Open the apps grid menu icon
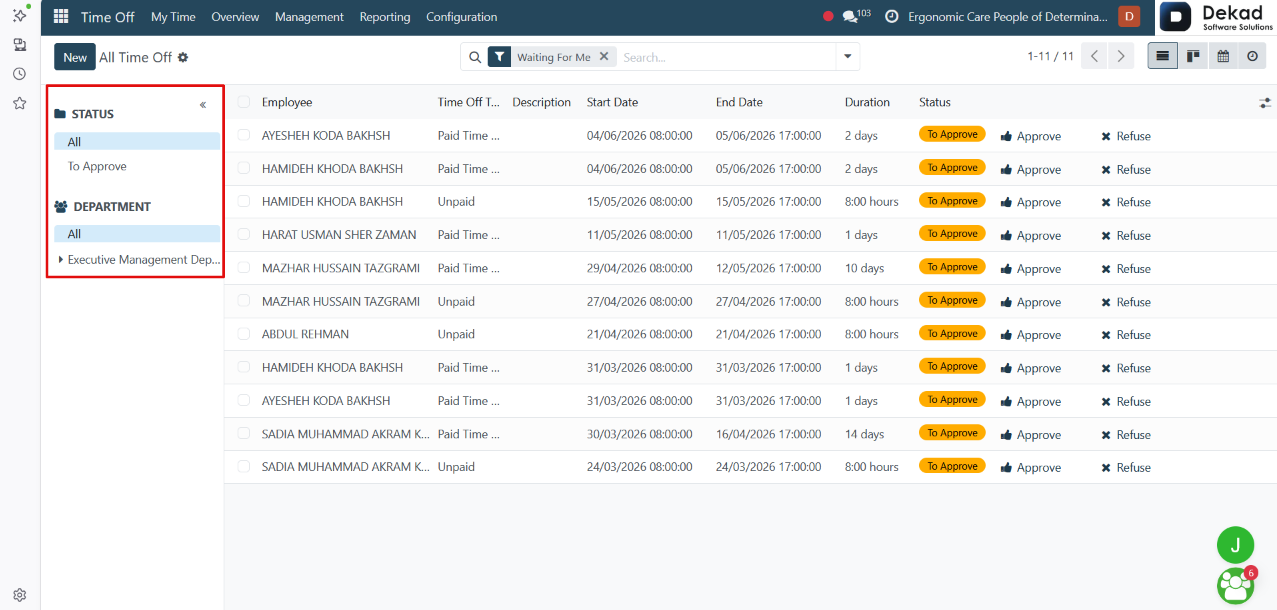 click(61, 17)
